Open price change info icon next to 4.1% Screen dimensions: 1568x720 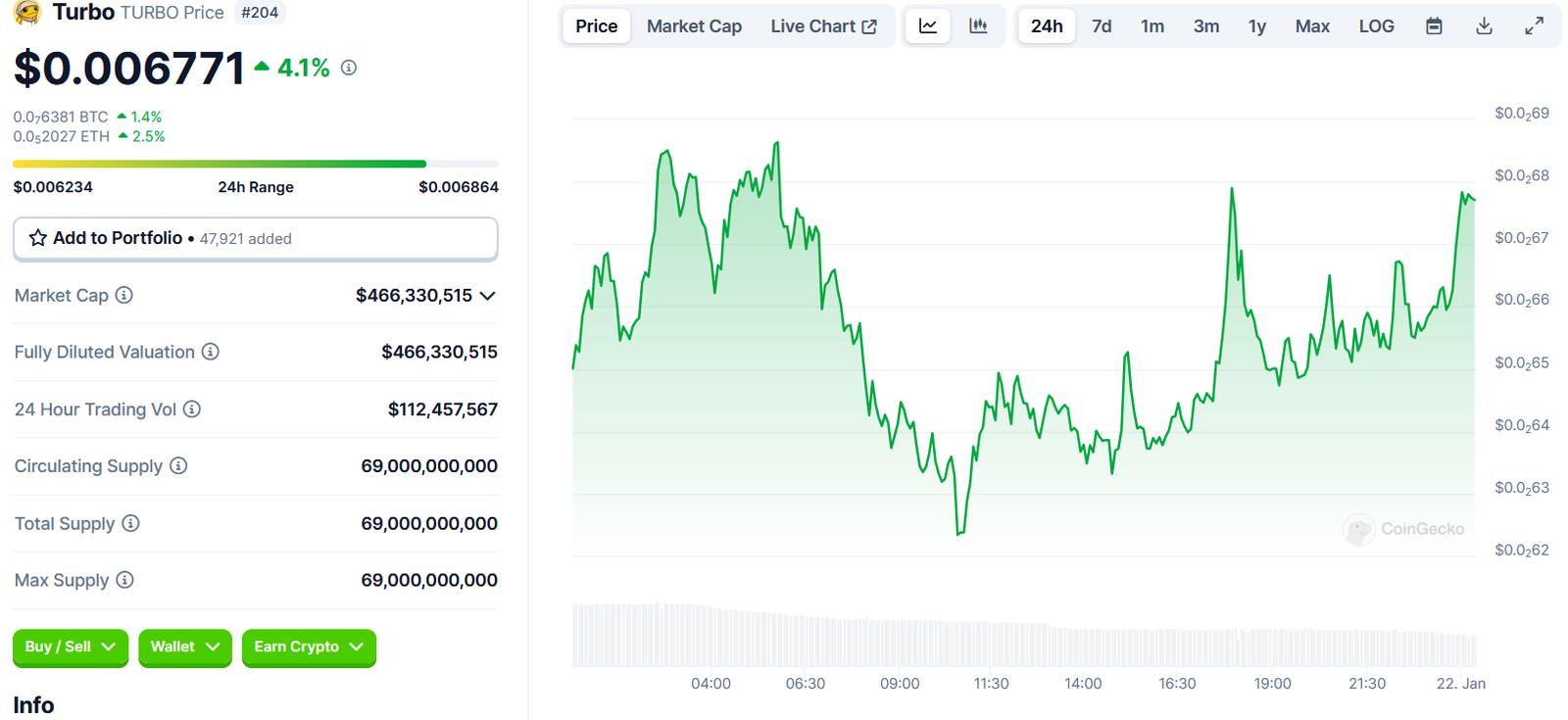pos(349,68)
